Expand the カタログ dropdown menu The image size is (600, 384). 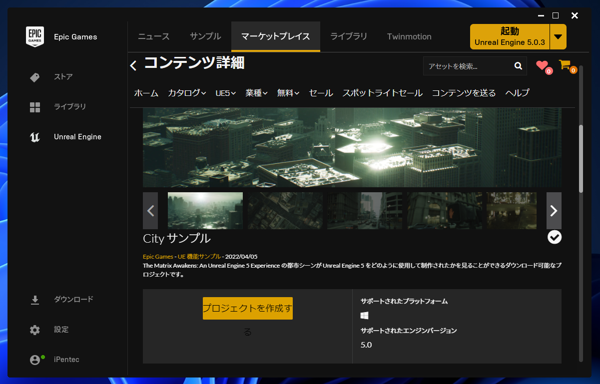(x=187, y=93)
